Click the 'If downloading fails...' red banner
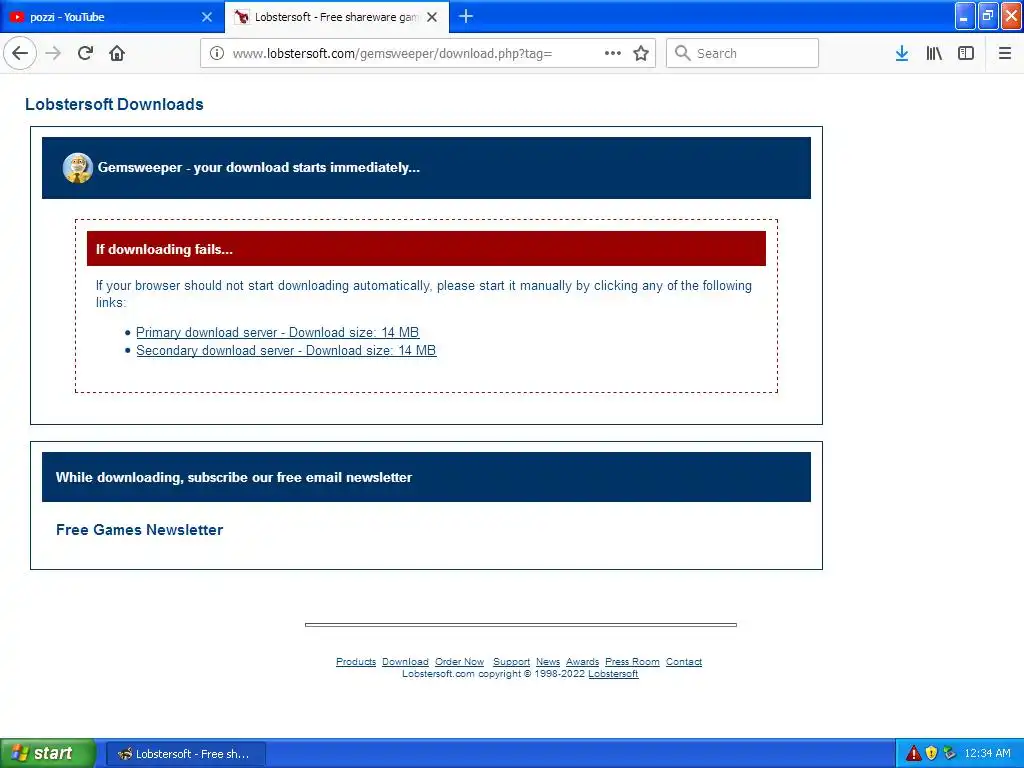Viewport: 1024px width, 768px height. pos(426,249)
